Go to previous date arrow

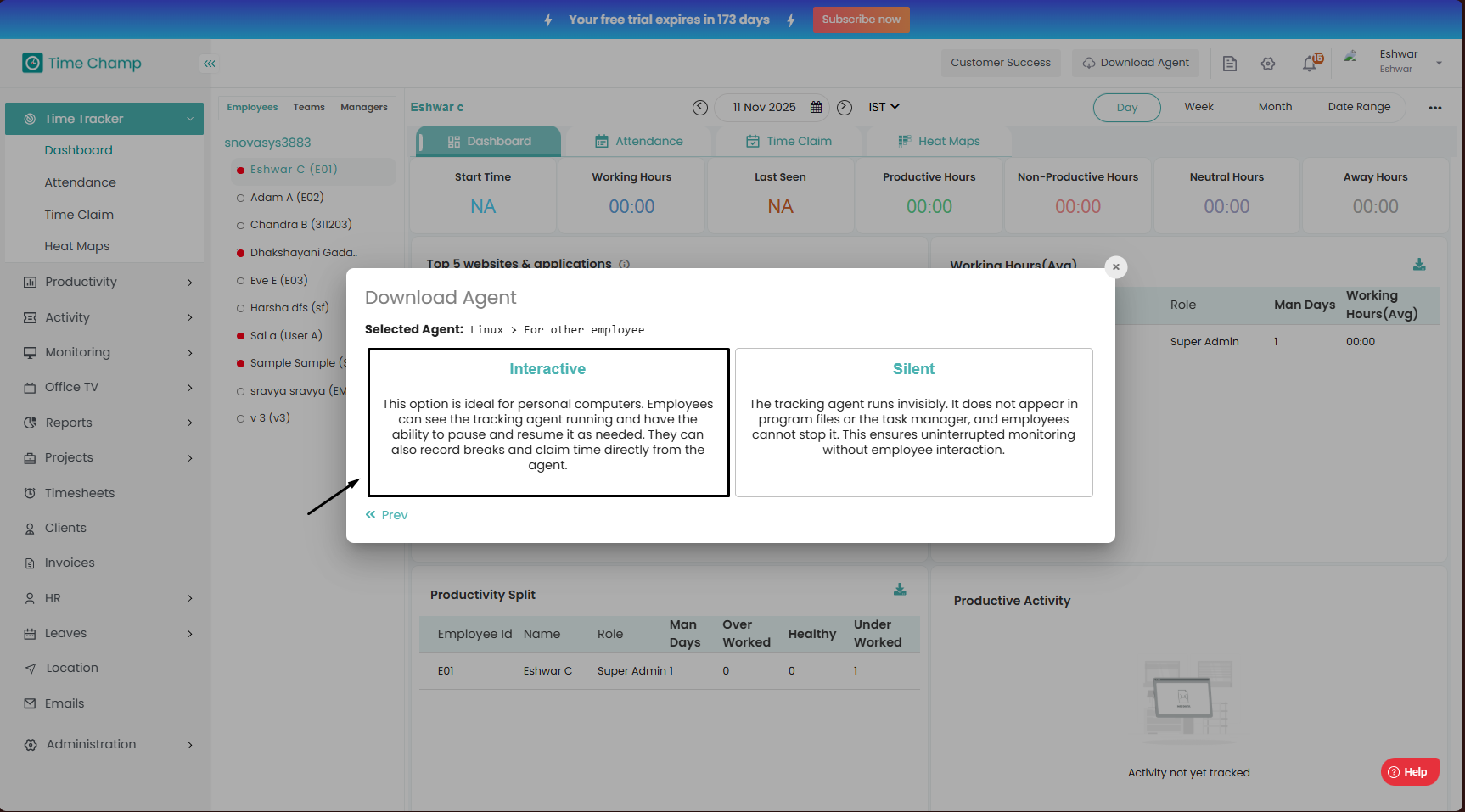[700, 108]
